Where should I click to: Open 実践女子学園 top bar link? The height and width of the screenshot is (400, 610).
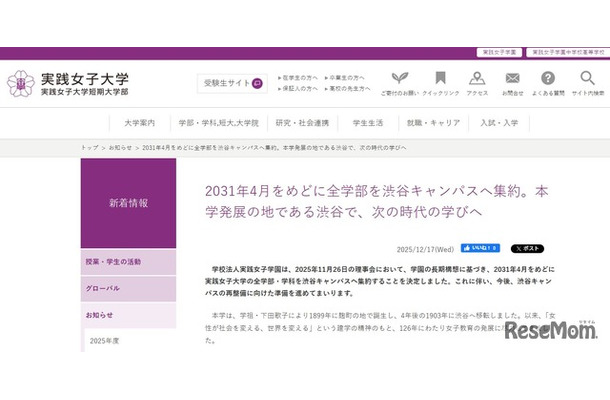(x=499, y=52)
